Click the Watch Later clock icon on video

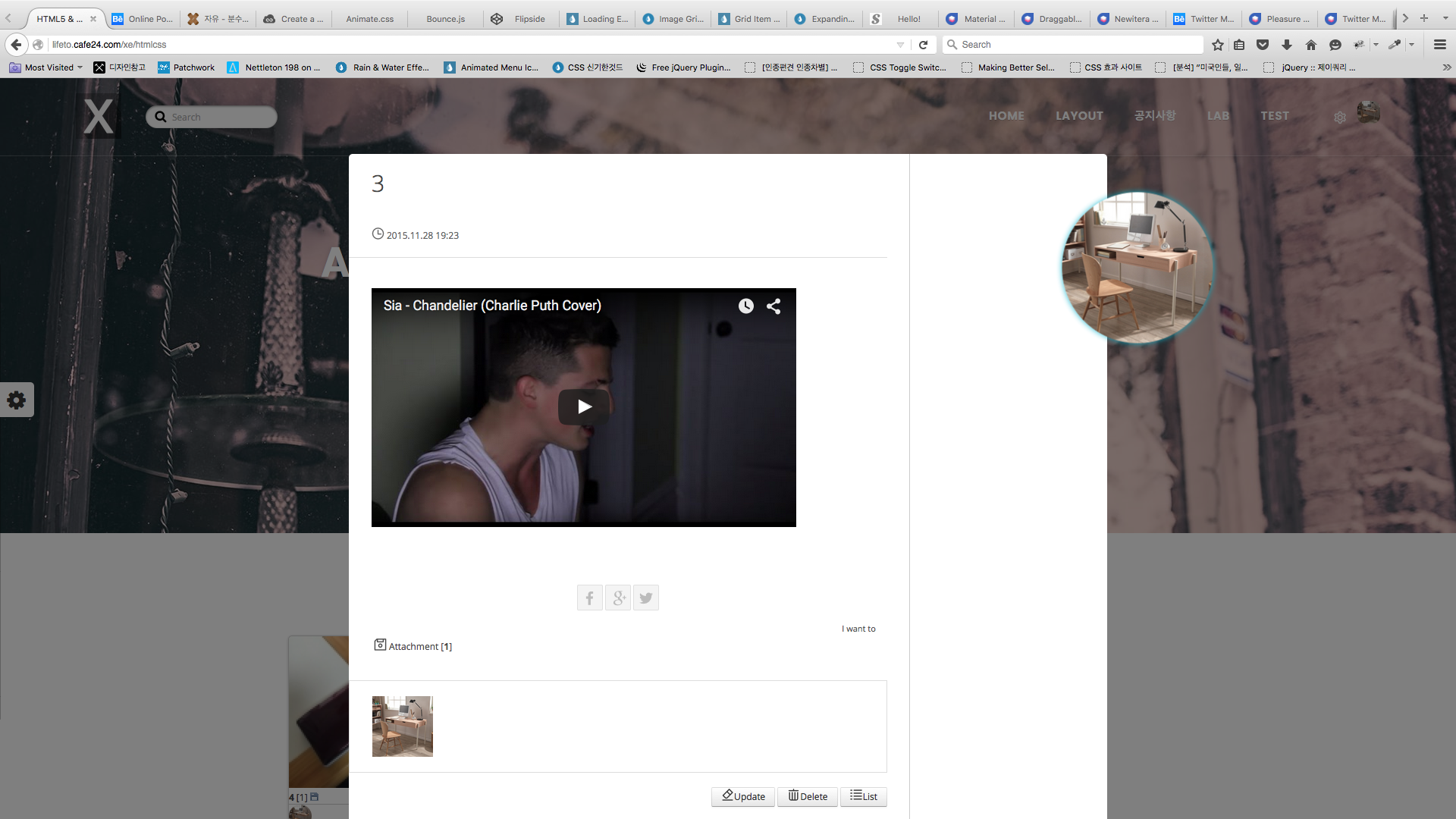pos(746,306)
